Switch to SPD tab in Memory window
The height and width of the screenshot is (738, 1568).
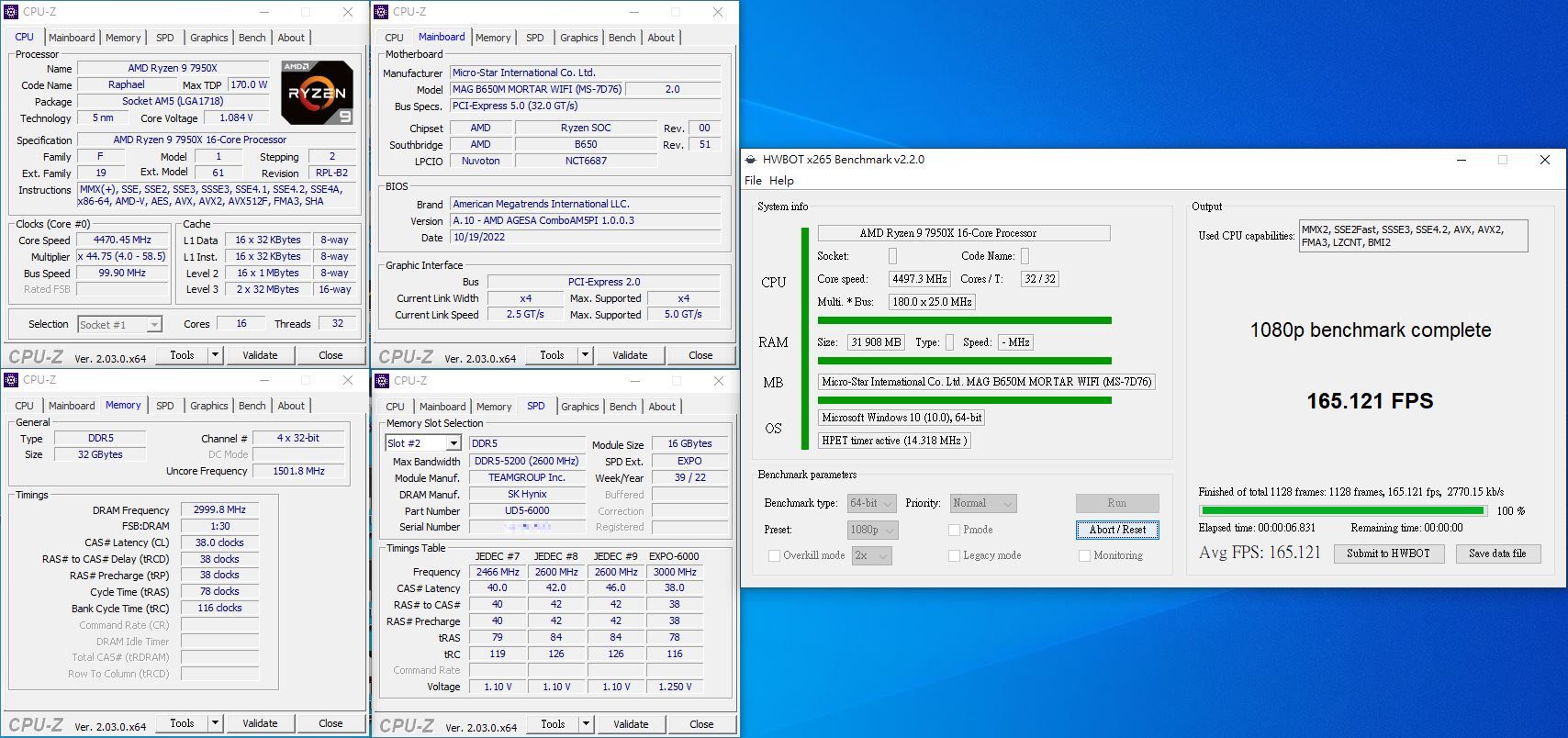click(x=164, y=406)
